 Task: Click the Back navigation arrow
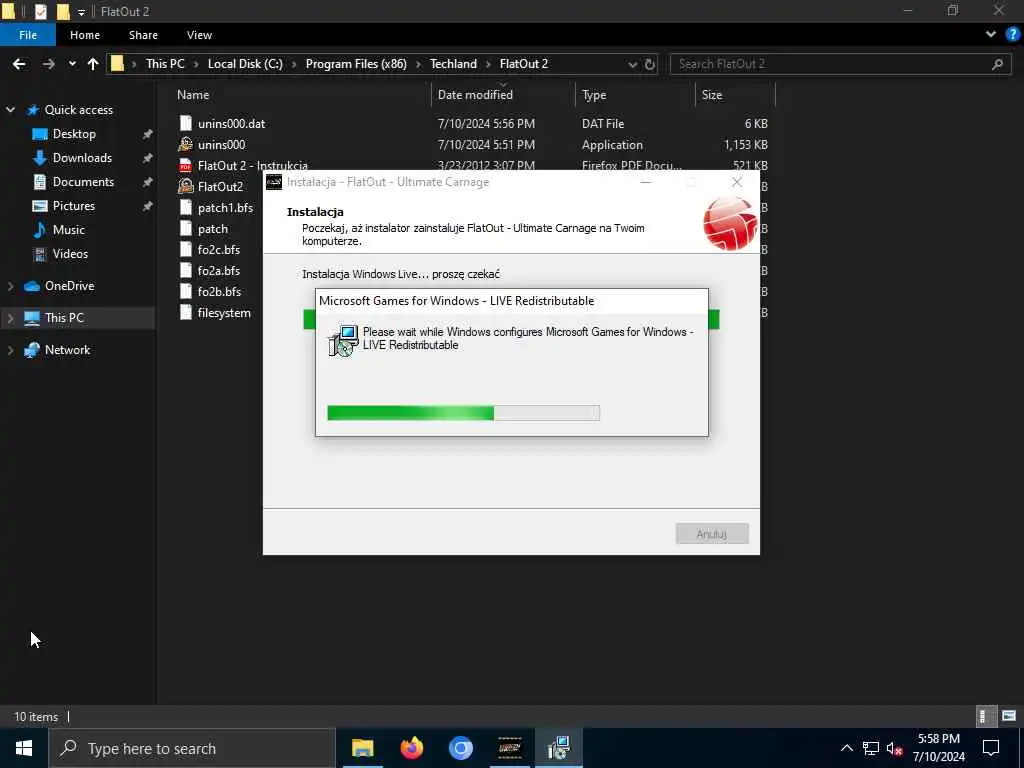(x=19, y=64)
